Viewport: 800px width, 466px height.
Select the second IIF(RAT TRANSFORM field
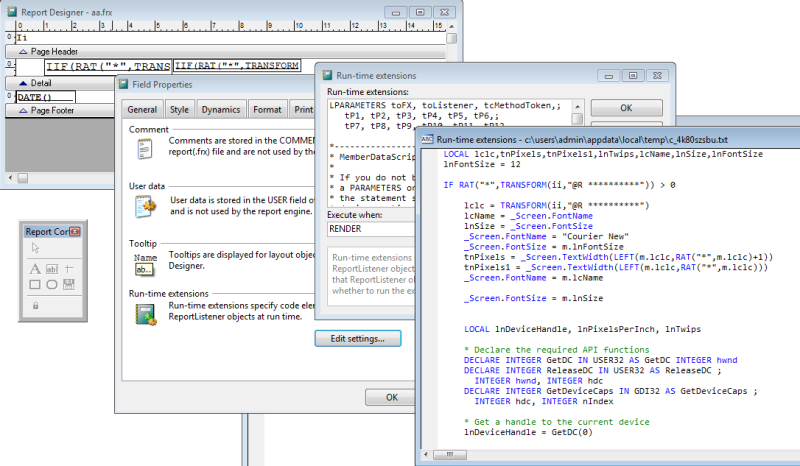click(x=237, y=65)
